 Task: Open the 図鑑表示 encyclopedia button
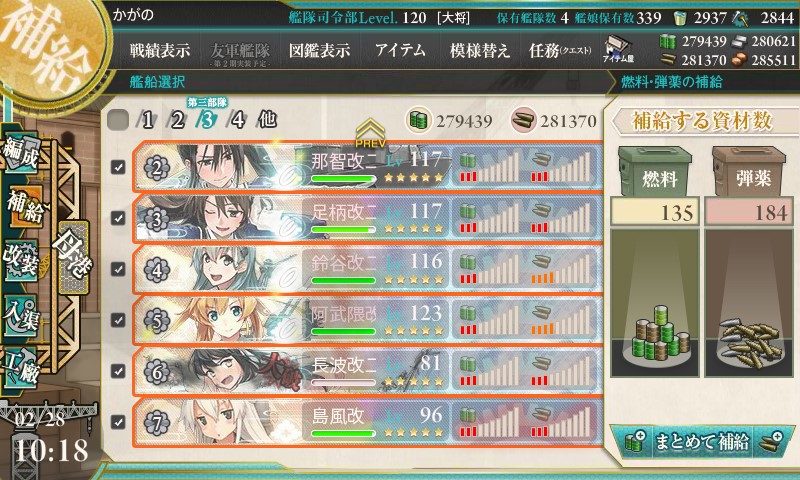319,50
